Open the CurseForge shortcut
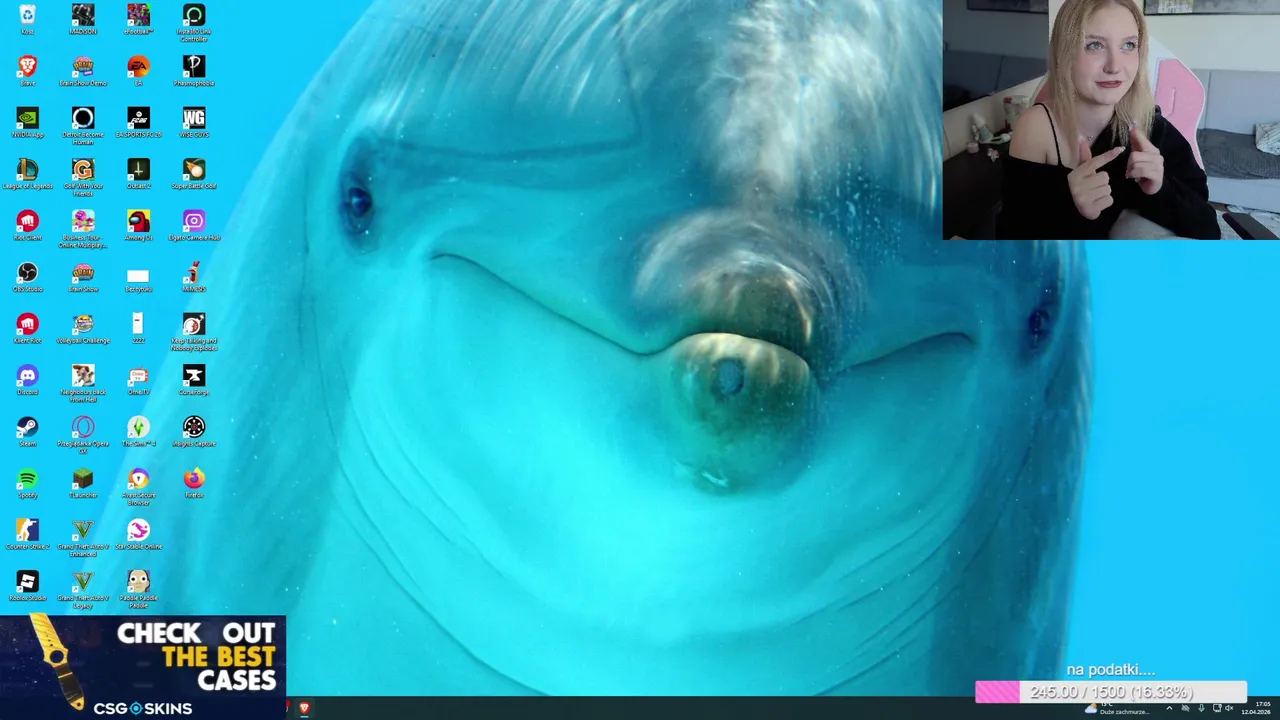Screen dimensions: 1280x720 pyautogui.click(x=194, y=381)
